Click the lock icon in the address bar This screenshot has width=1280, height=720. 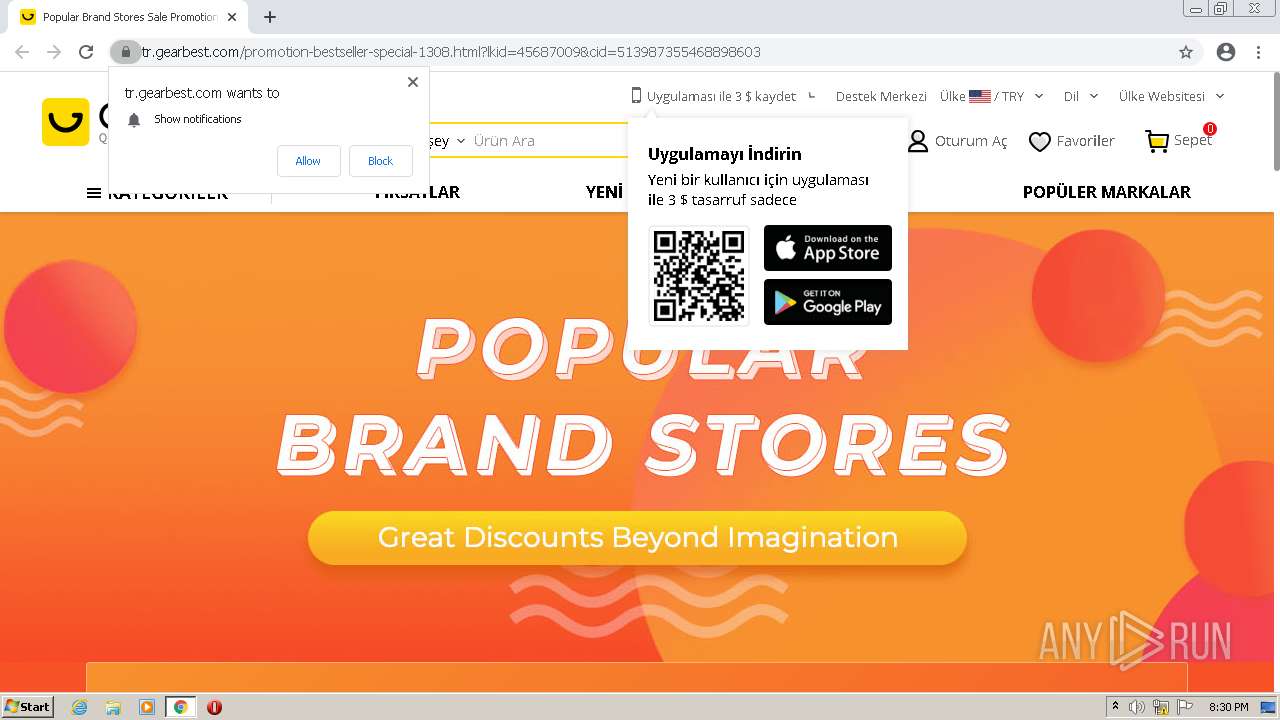[125, 52]
